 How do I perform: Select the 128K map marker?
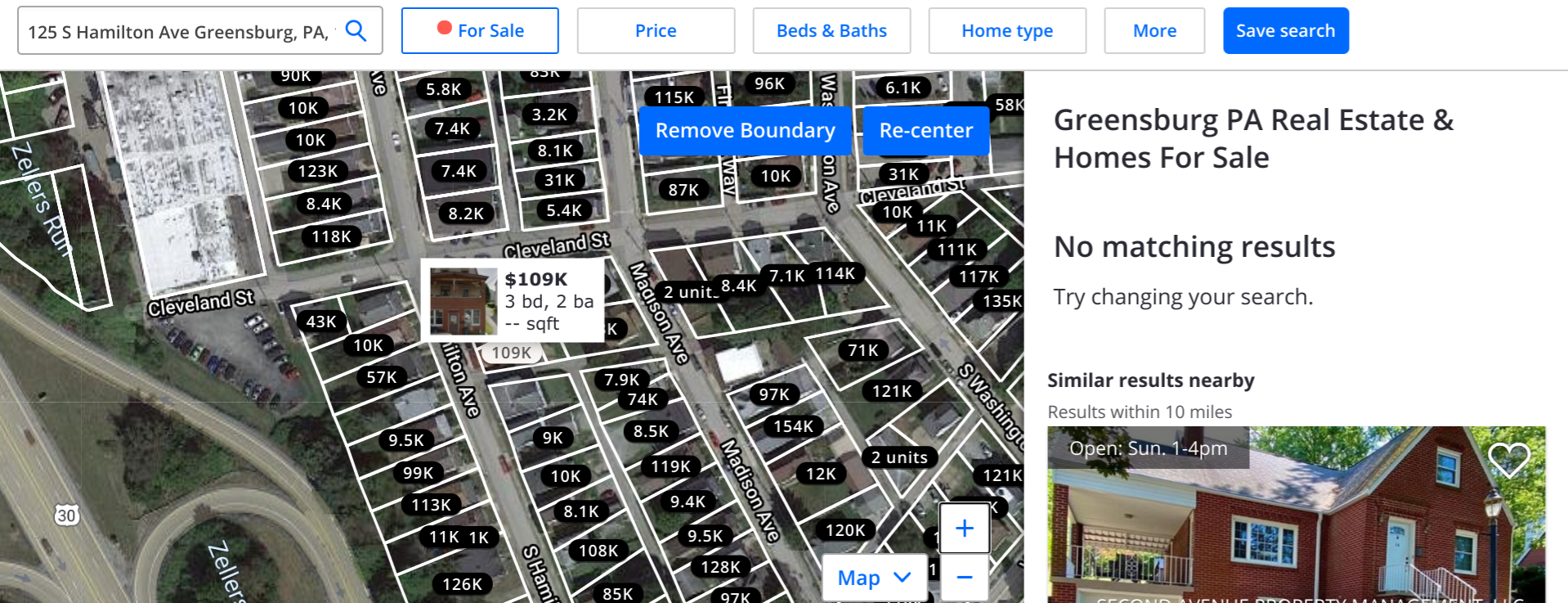(x=721, y=567)
